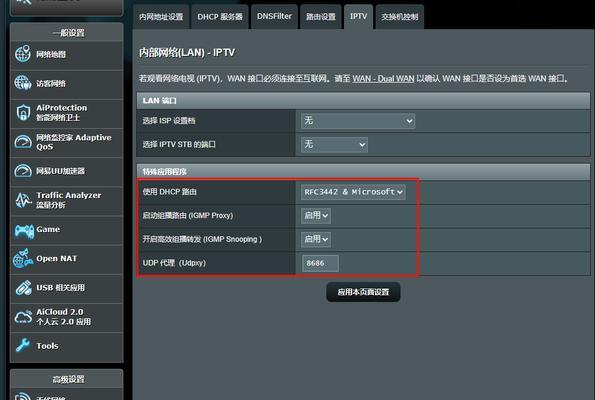Select the Adaptive QoS gauge icon
The image size is (595, 400).
(x=23, y=142)
